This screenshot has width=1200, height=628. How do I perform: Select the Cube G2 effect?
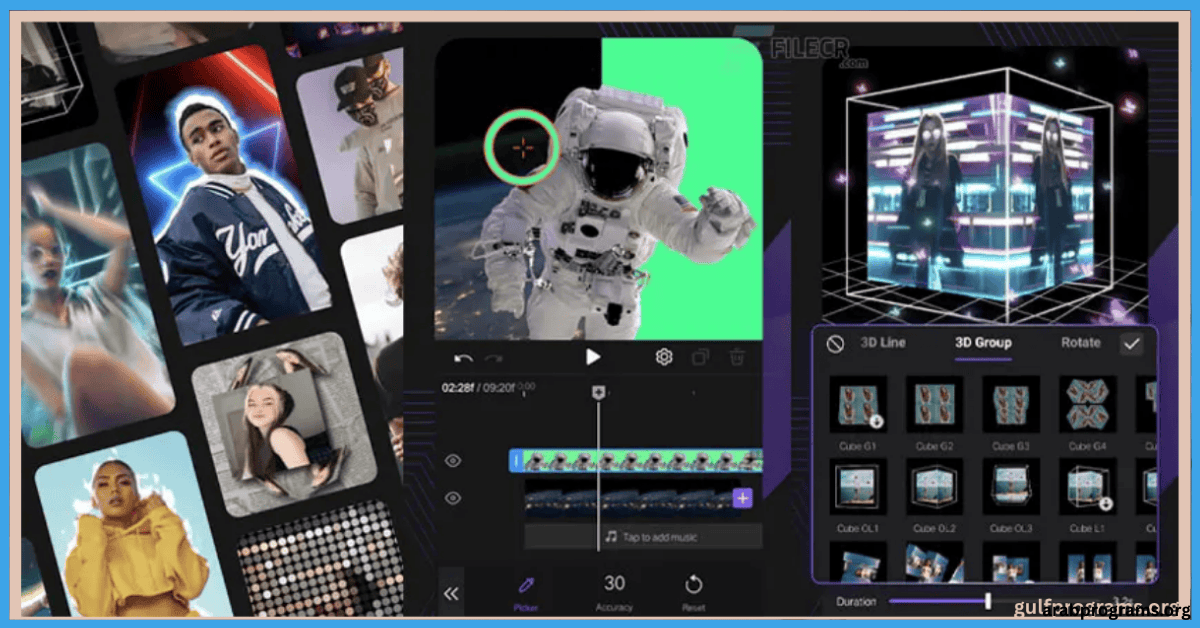click(x=935, y=404)
